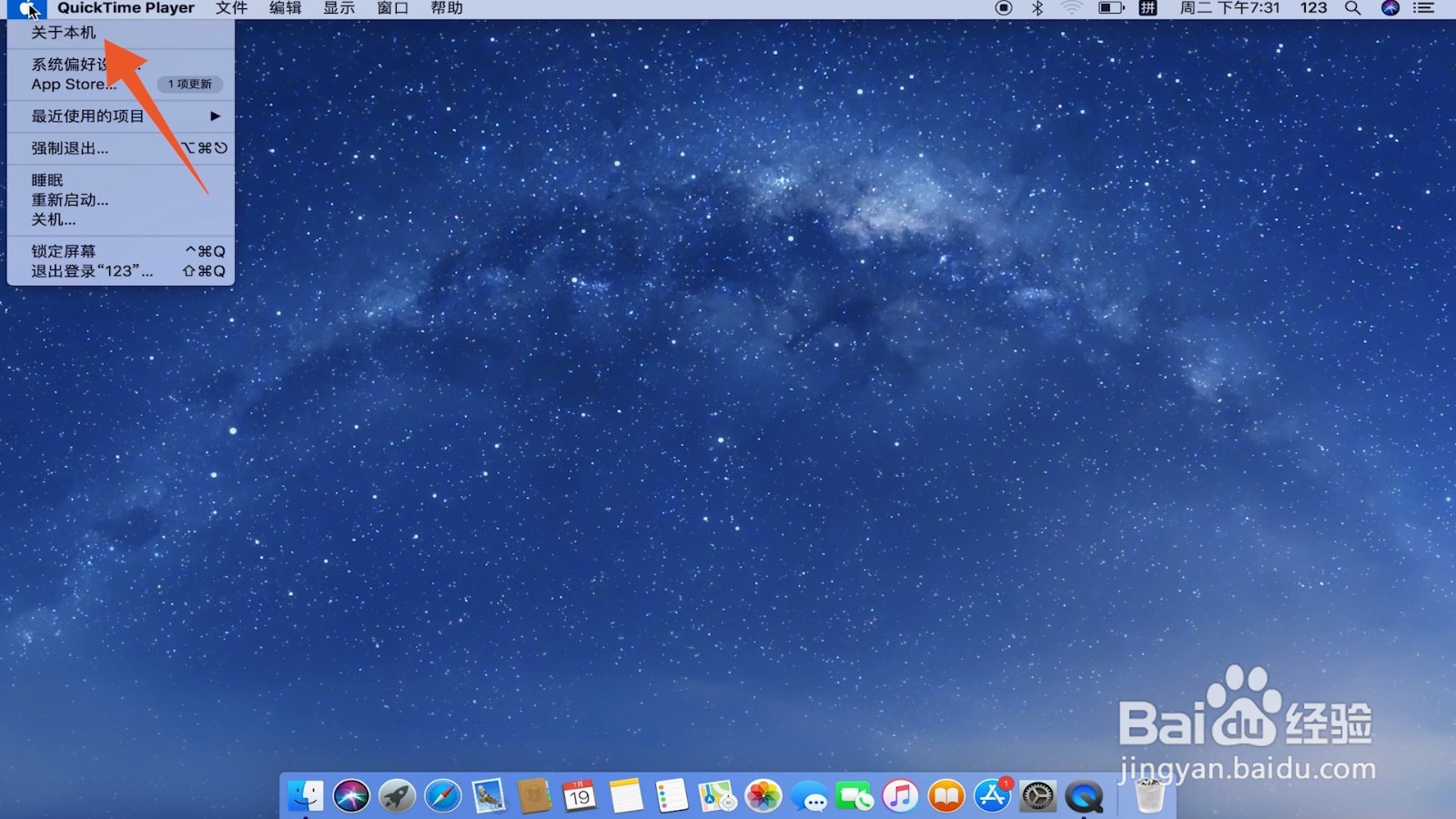The width and height of the screenshot is (1456, 819).
Task: Open Maps app in Dock
Action: (x=717, y=796)
